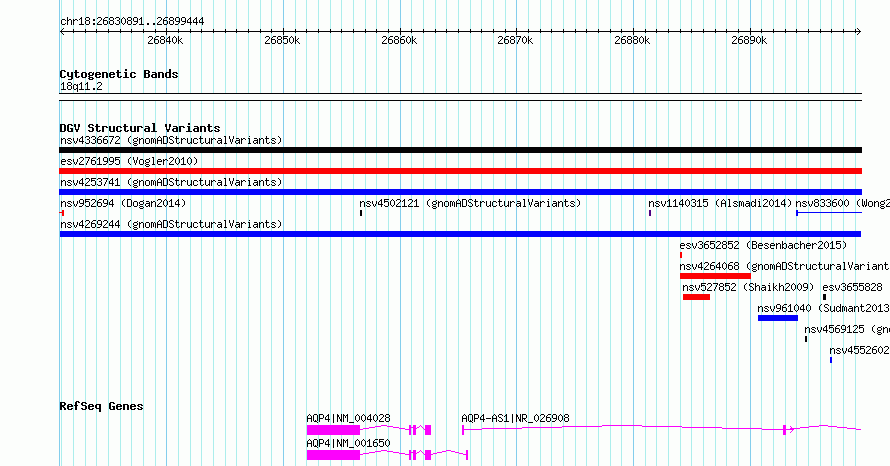Open the nsv952694 (Dogan2014) label
The height and width of the screenshot is (466, 890).
123,203
